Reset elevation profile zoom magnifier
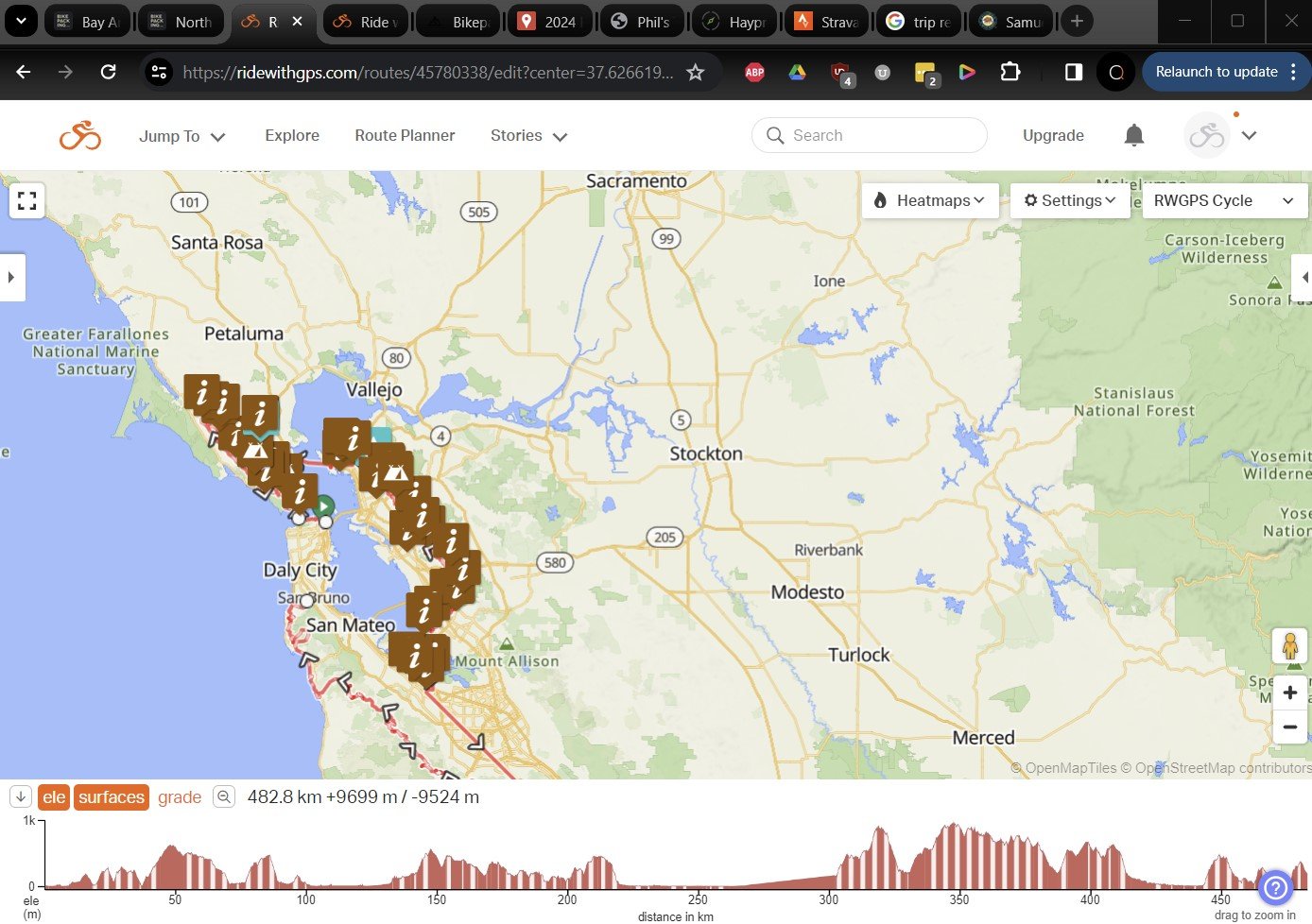This screenshot has height=924, width=1312. (224, 796)
